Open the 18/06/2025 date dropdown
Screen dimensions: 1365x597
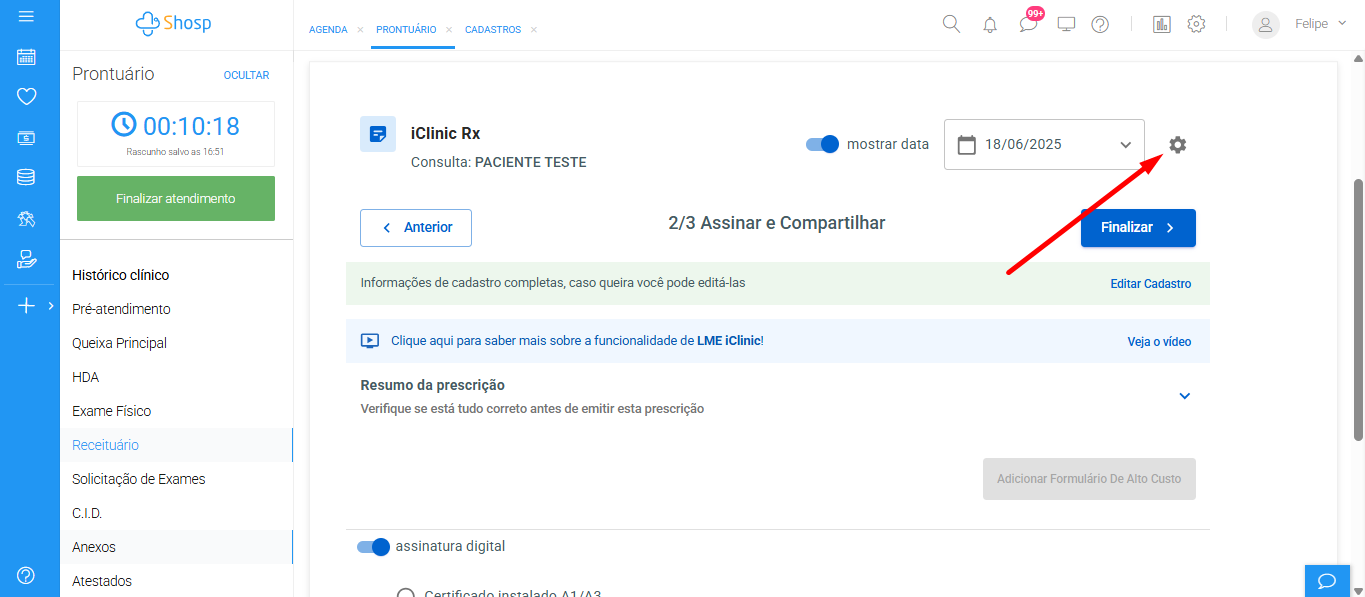pos(1044,145)
